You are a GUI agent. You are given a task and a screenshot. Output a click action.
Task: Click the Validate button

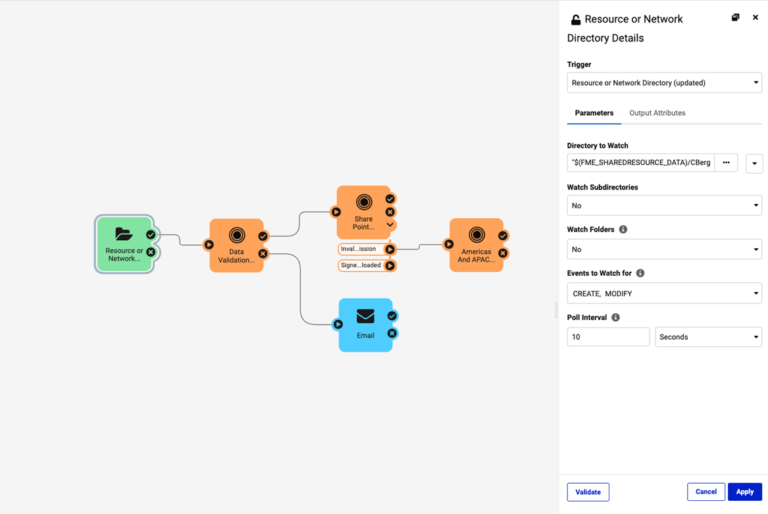pyautogui.click(x=588, y=492)
